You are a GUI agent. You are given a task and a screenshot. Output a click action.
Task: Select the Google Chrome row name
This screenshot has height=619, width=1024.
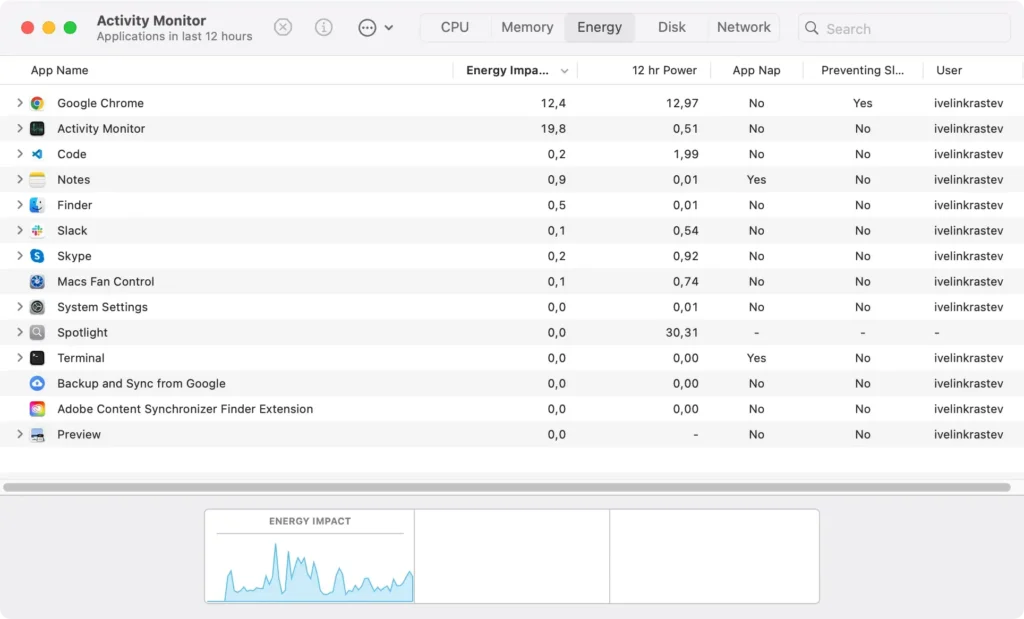point(100,103)
